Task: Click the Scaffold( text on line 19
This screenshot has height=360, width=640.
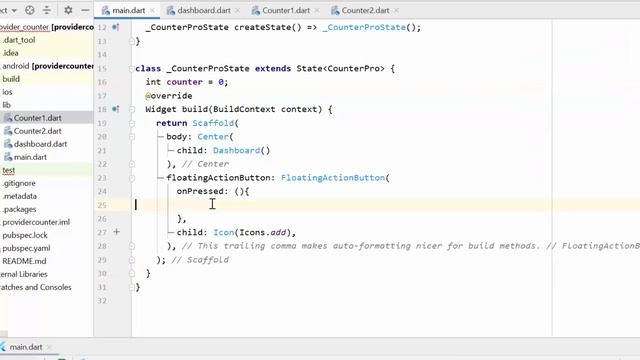Action: coord(216,123)
